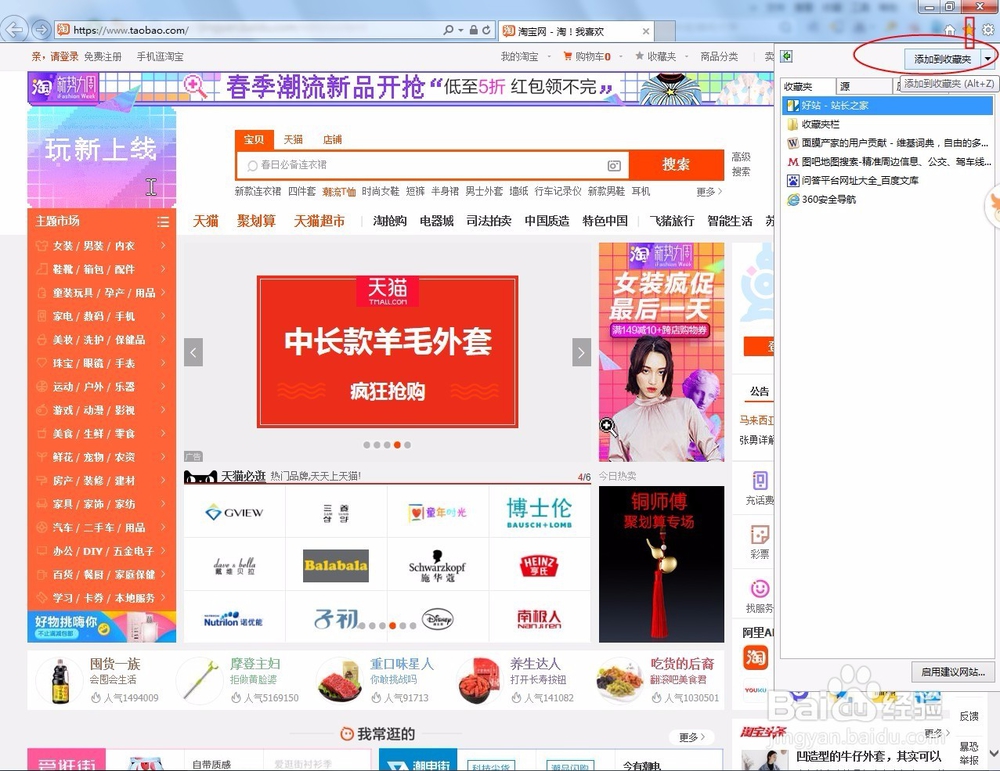Click the GVIEW brand logo
Image resolution: width=1000 pixels, height=771 pixels.
(x=234, y=512)
